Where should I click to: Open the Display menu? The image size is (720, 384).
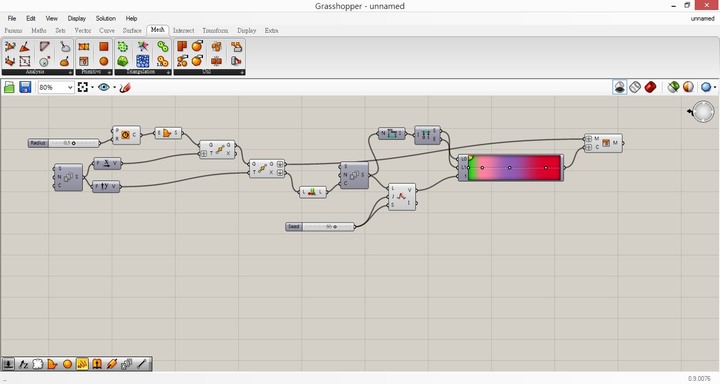(x=77, y=18)
